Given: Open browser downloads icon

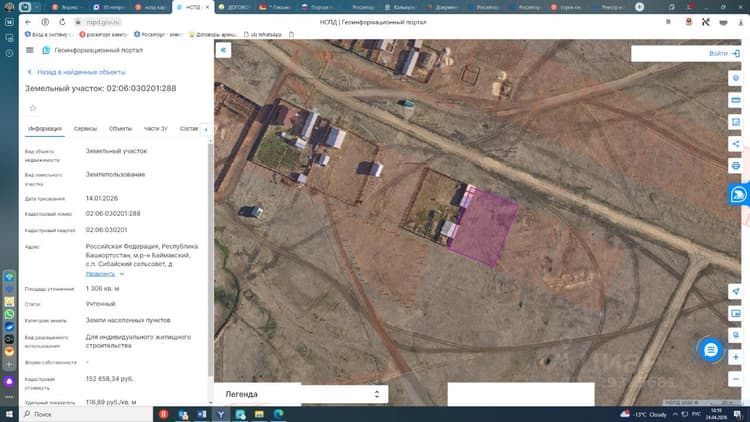Looking at the screenshot, I should tap(740, 22).
